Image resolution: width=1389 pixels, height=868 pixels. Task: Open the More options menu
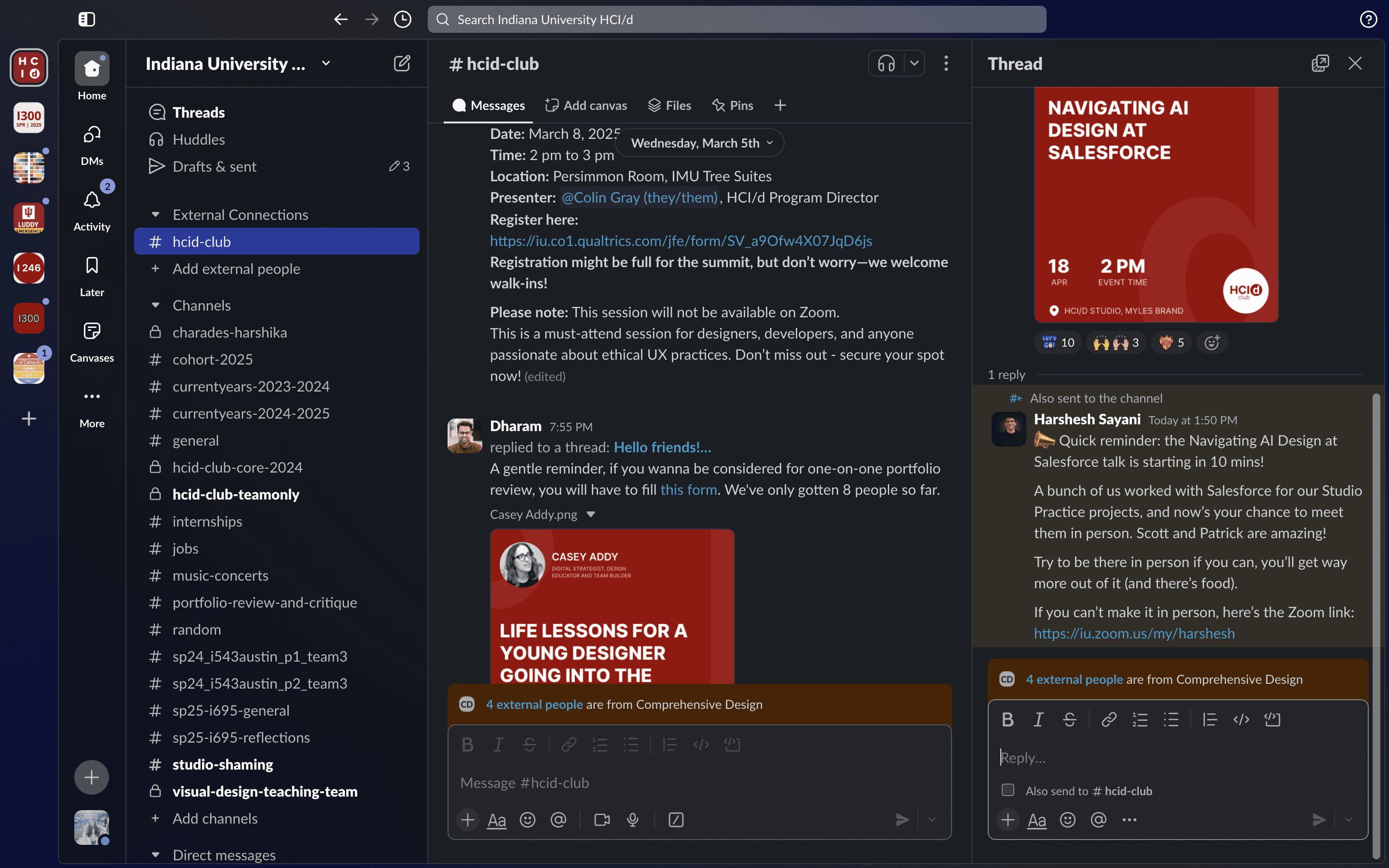pyautogui.click(x=92, y=407)
